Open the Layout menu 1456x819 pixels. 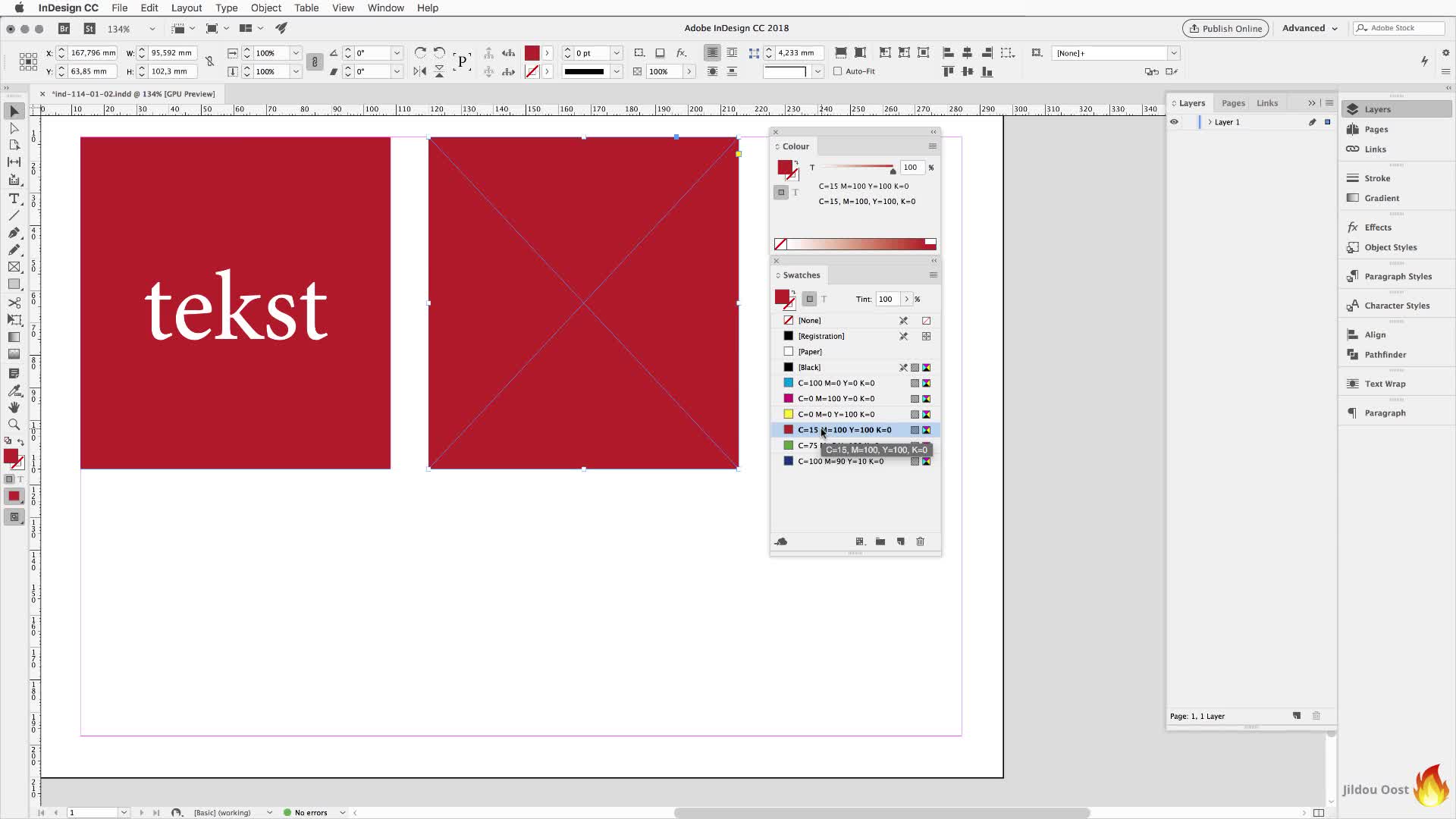point(186,8)
